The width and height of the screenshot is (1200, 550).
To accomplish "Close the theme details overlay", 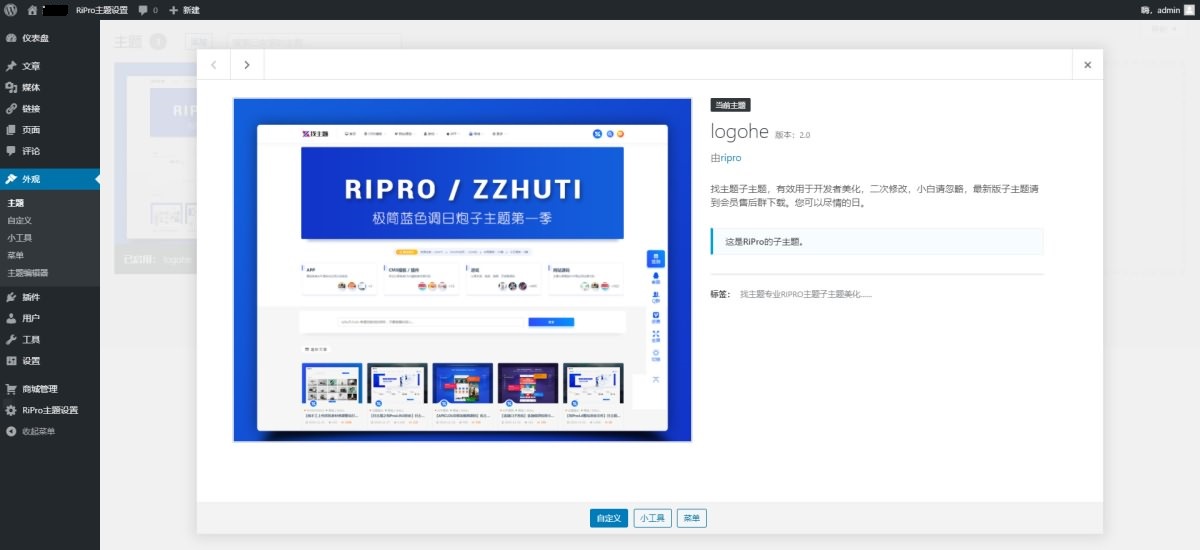I will (1087, 65).
